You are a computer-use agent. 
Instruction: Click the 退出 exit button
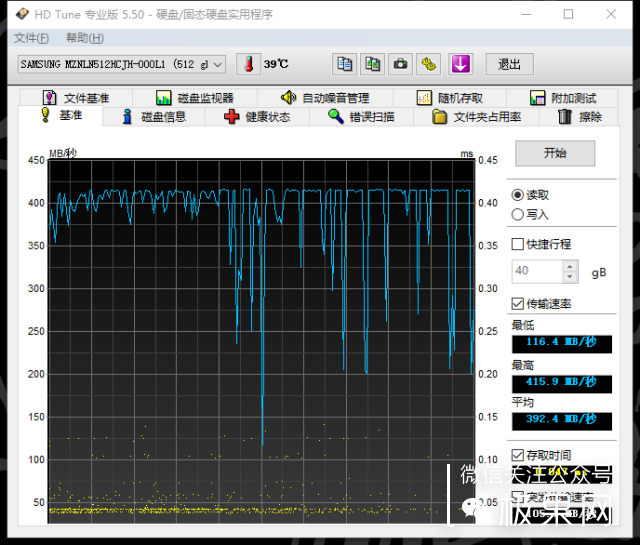(509, 64)
